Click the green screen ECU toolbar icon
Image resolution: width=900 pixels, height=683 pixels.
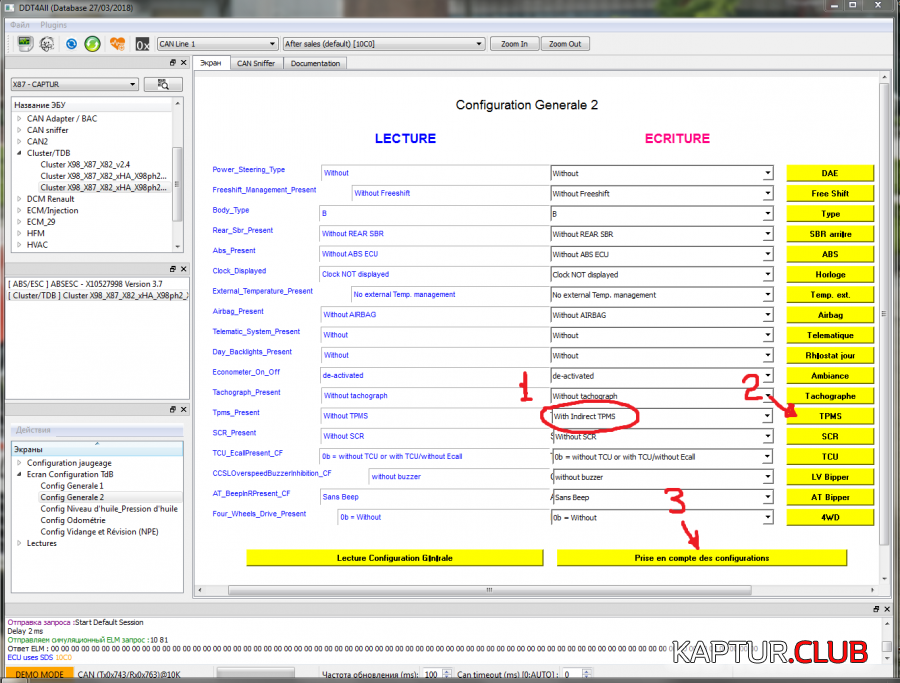[25, 44]
